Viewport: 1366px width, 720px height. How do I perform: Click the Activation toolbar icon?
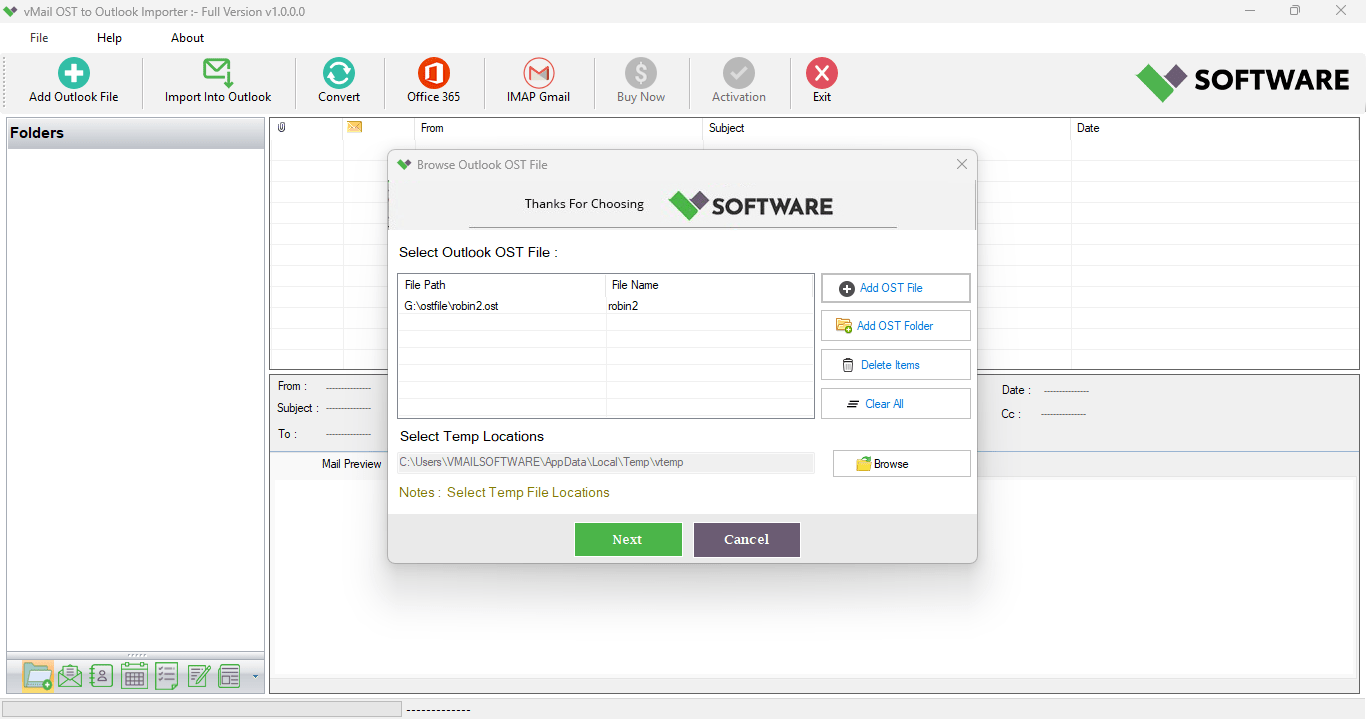pos(739,73)
